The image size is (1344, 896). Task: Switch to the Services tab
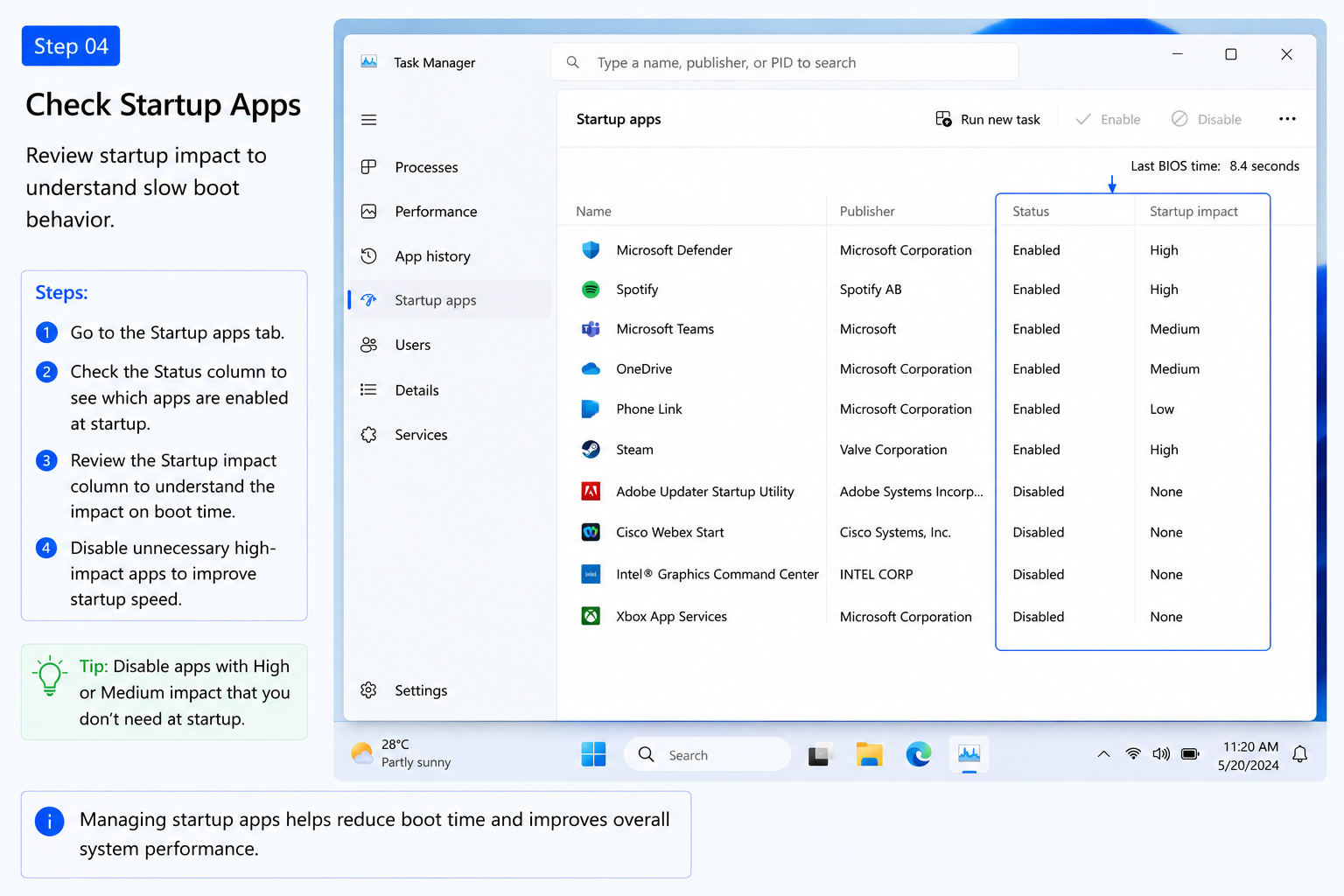pos(450,435)
